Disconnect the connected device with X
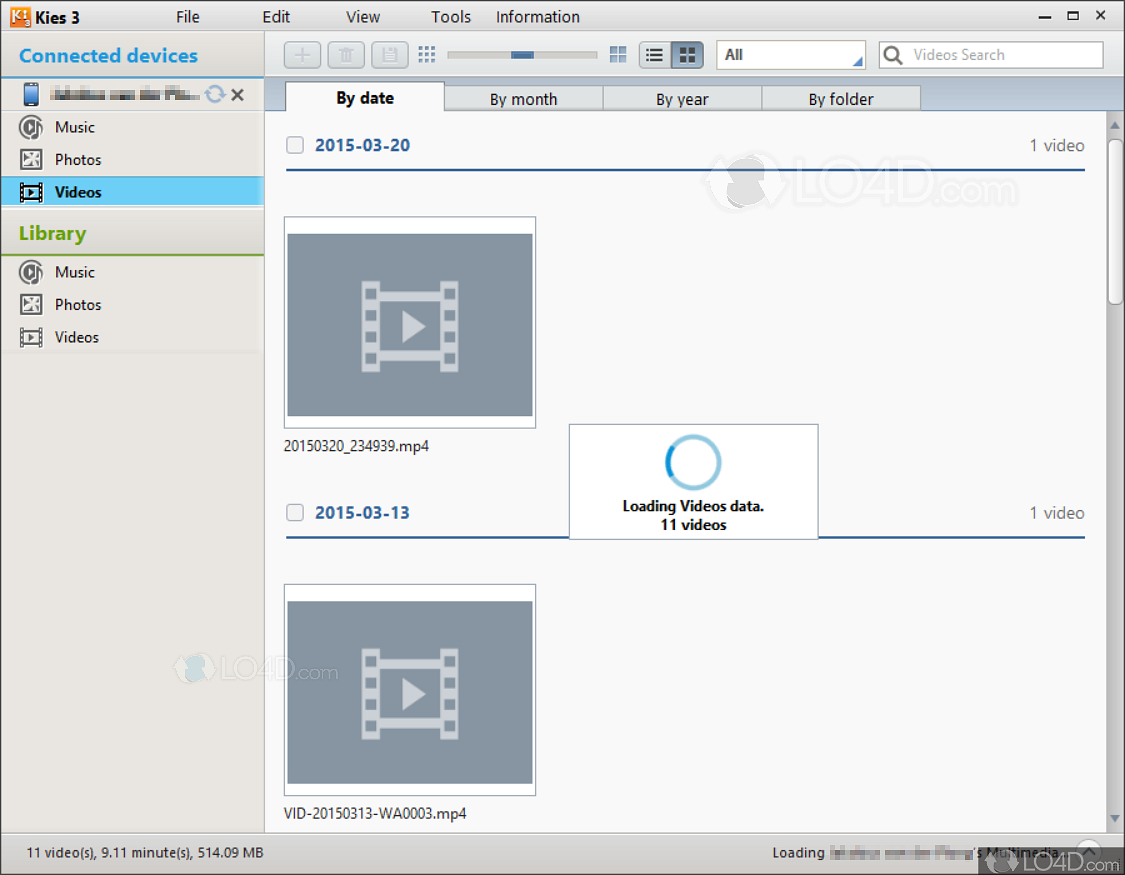 (x=237, y=95)
